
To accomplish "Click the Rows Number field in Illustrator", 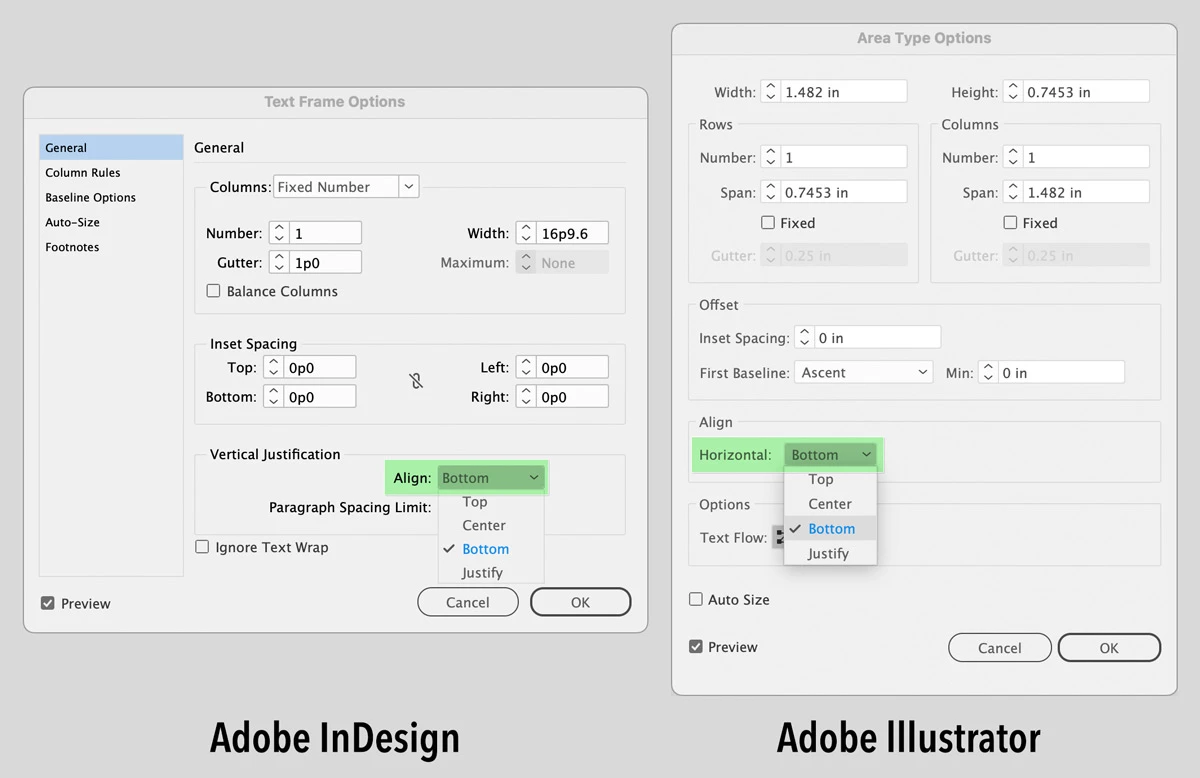I will (x=843, y=157).
